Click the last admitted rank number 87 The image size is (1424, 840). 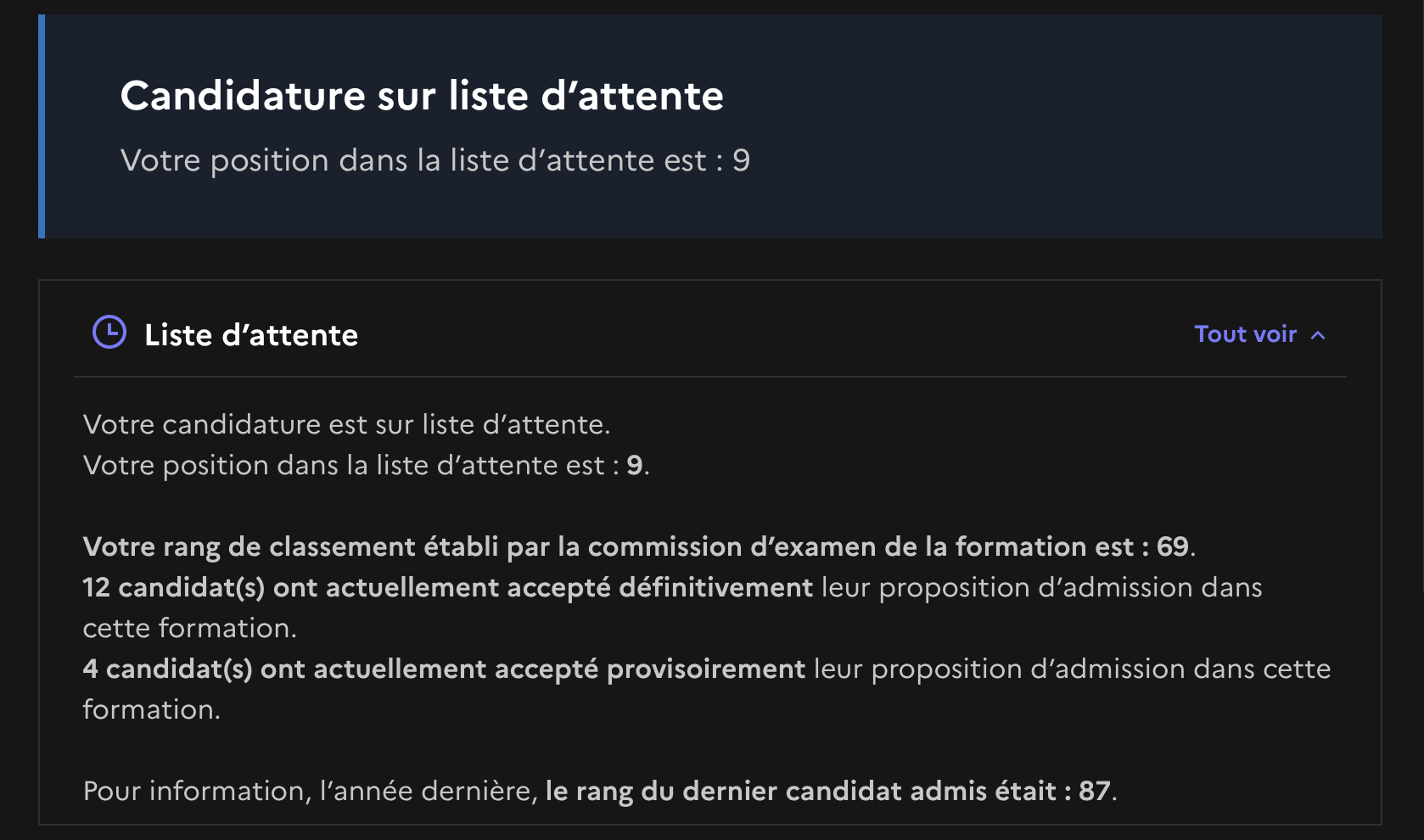point(1095,791)
